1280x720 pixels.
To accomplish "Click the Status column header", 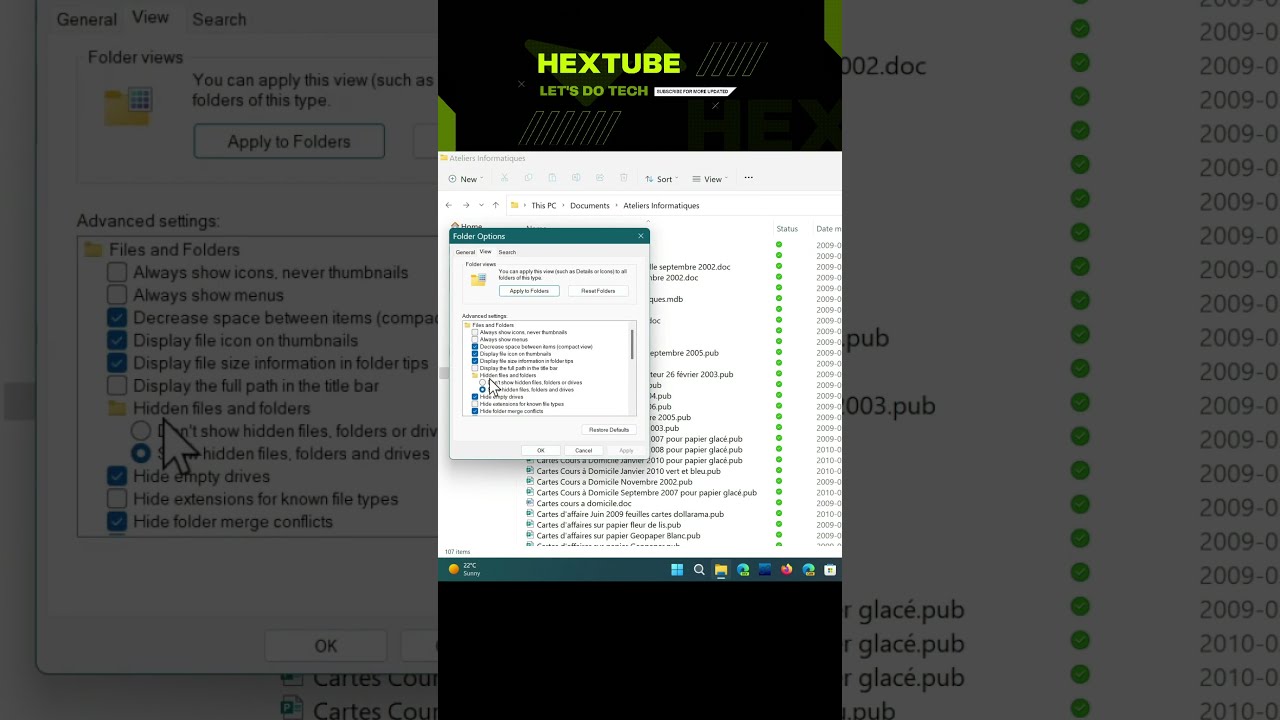I will pos(787,229).
